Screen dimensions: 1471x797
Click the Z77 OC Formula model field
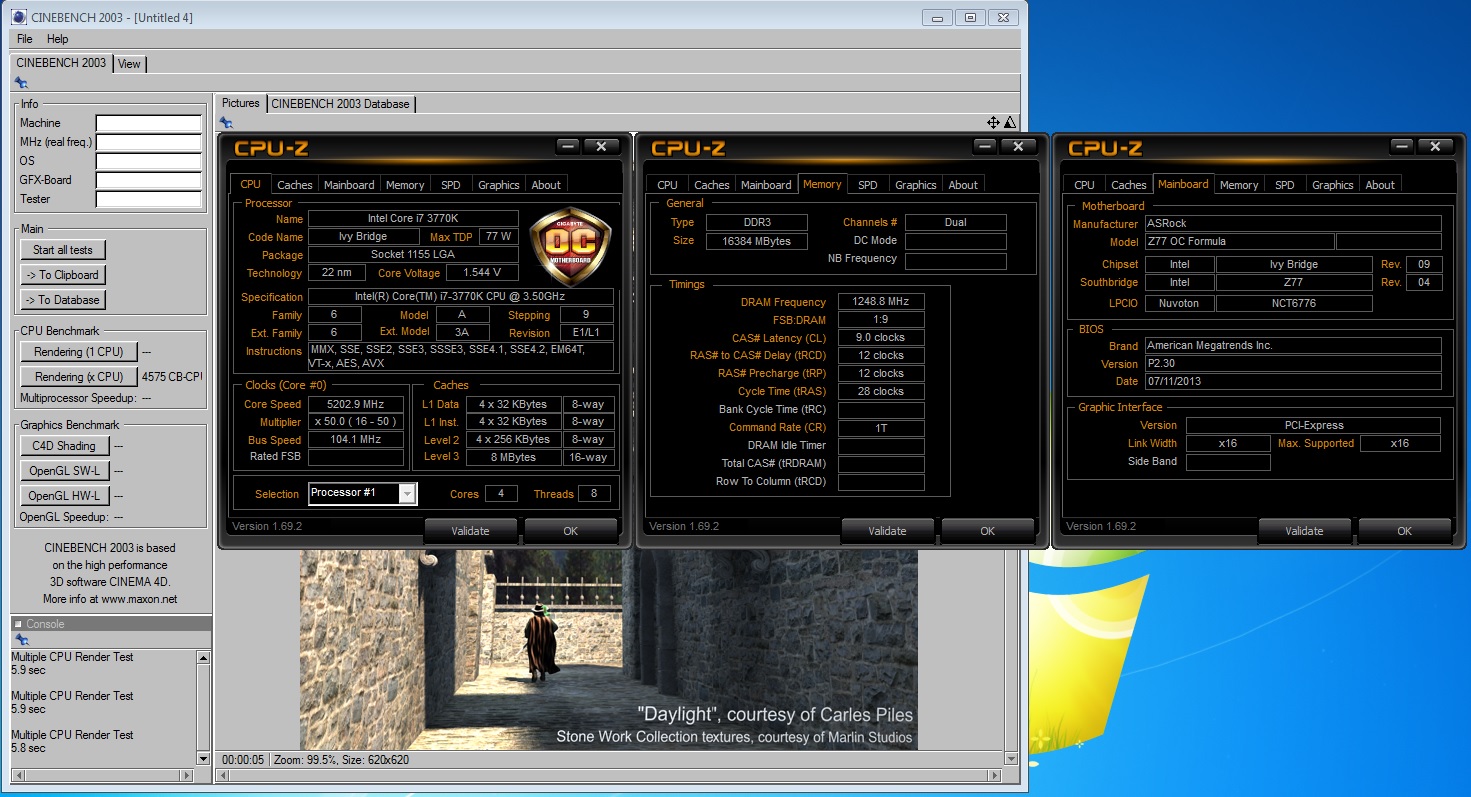pos(1239,242)
